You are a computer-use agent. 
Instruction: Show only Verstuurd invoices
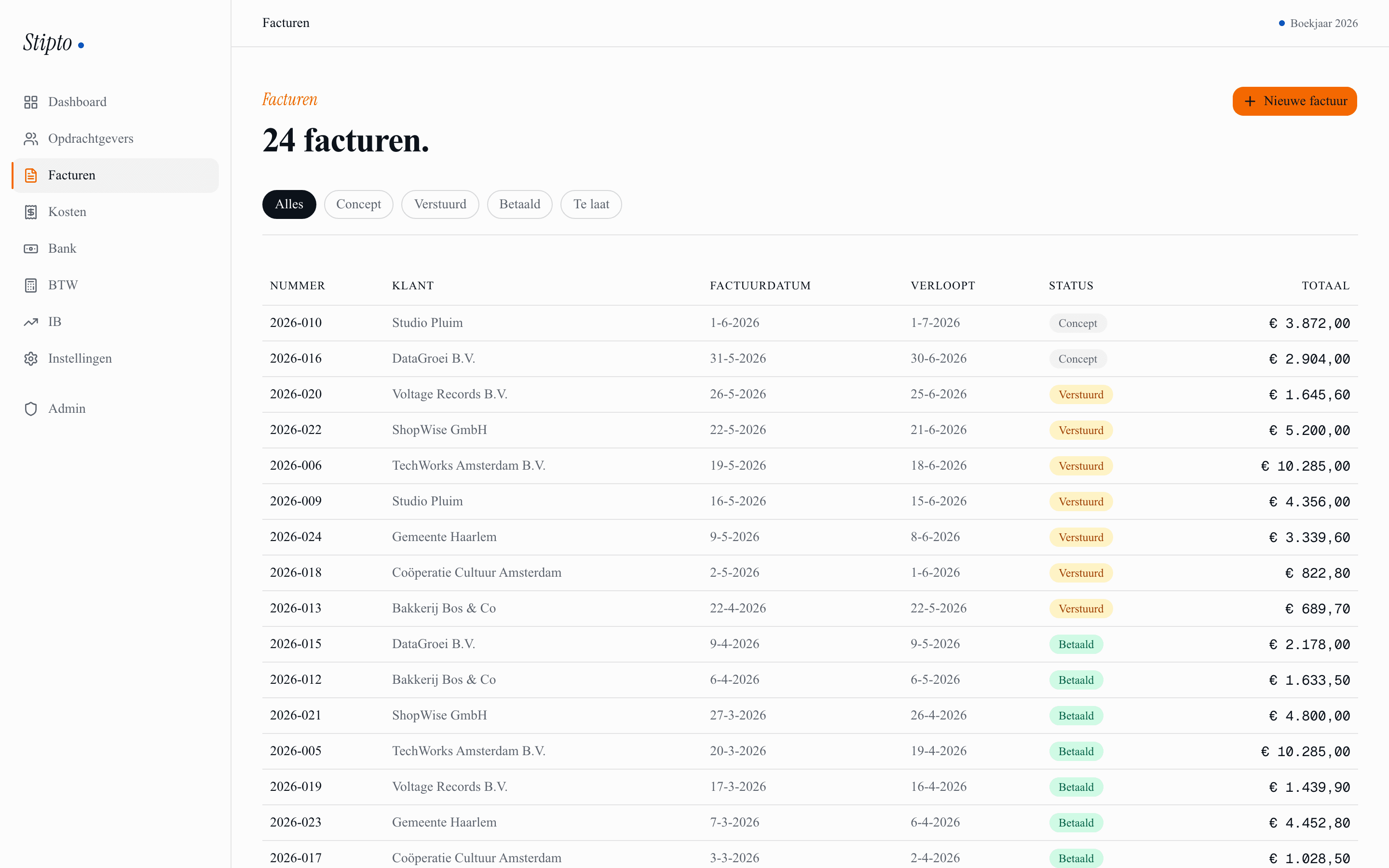[440, 204]
